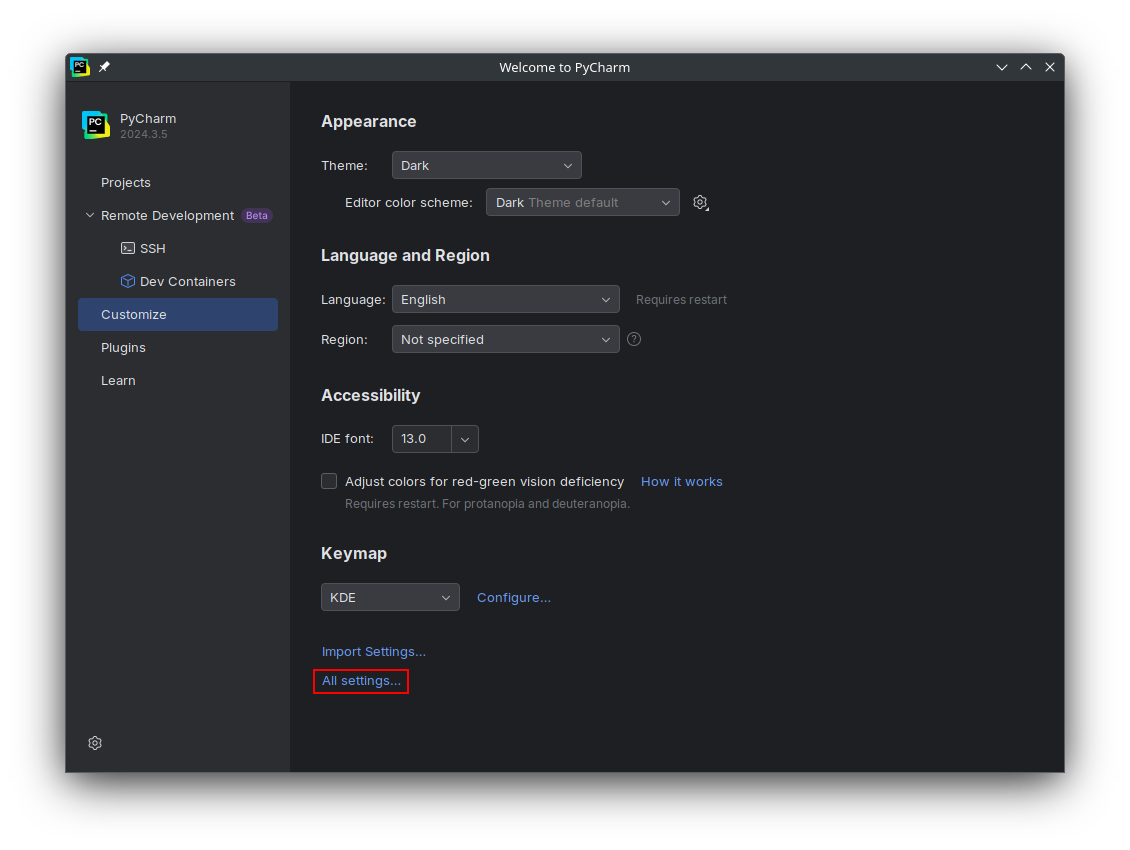Click the IDE font size field

421,439
